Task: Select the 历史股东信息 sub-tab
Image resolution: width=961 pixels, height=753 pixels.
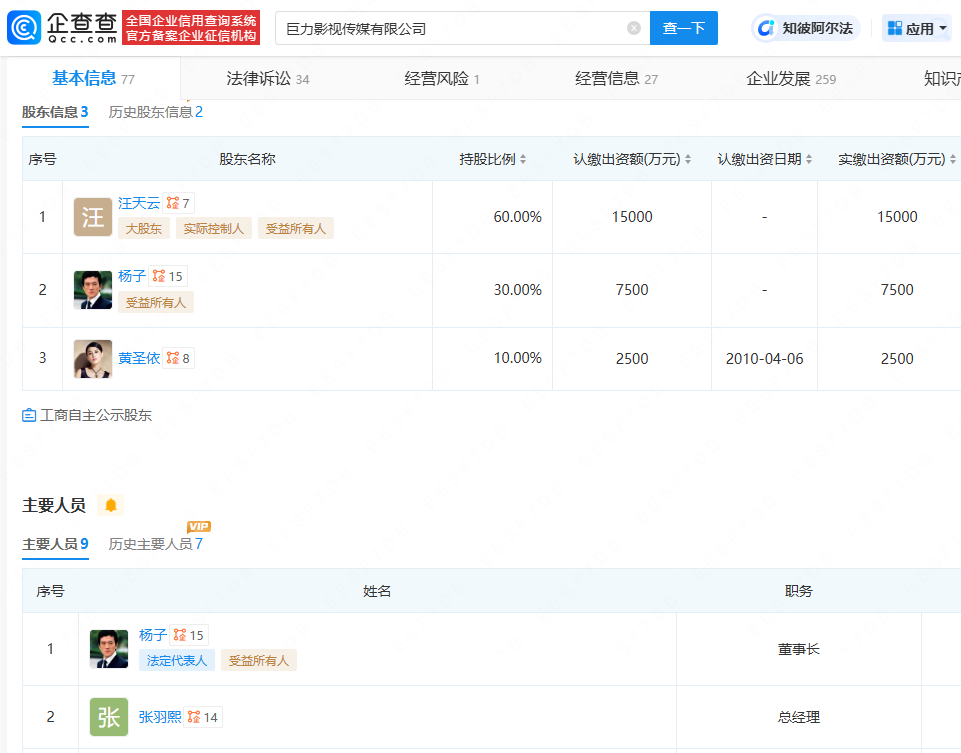Action: pyautogui.click(x=156, y=112)
